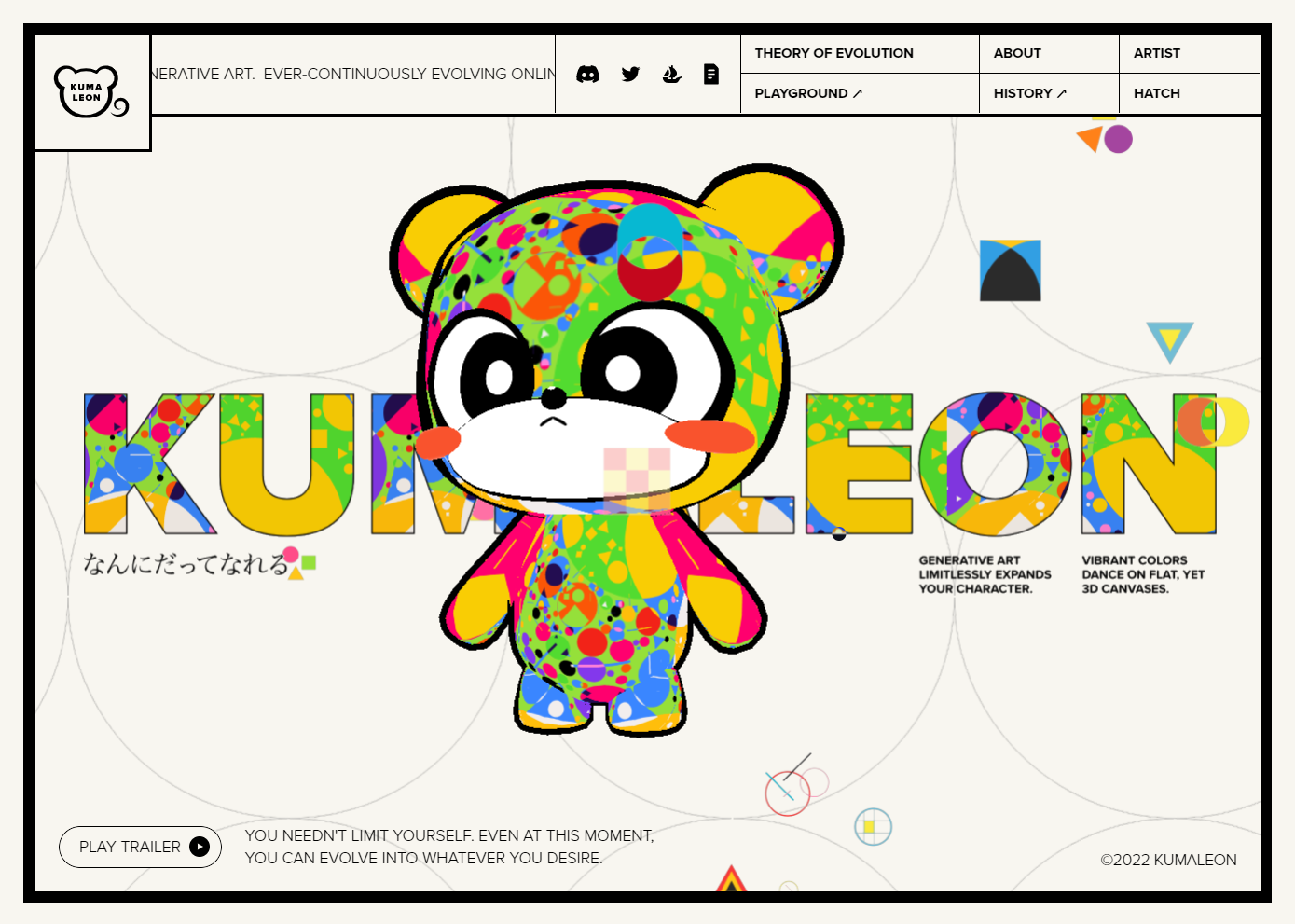
Task: Open Playground external link
Action: (x=808, y=93)
